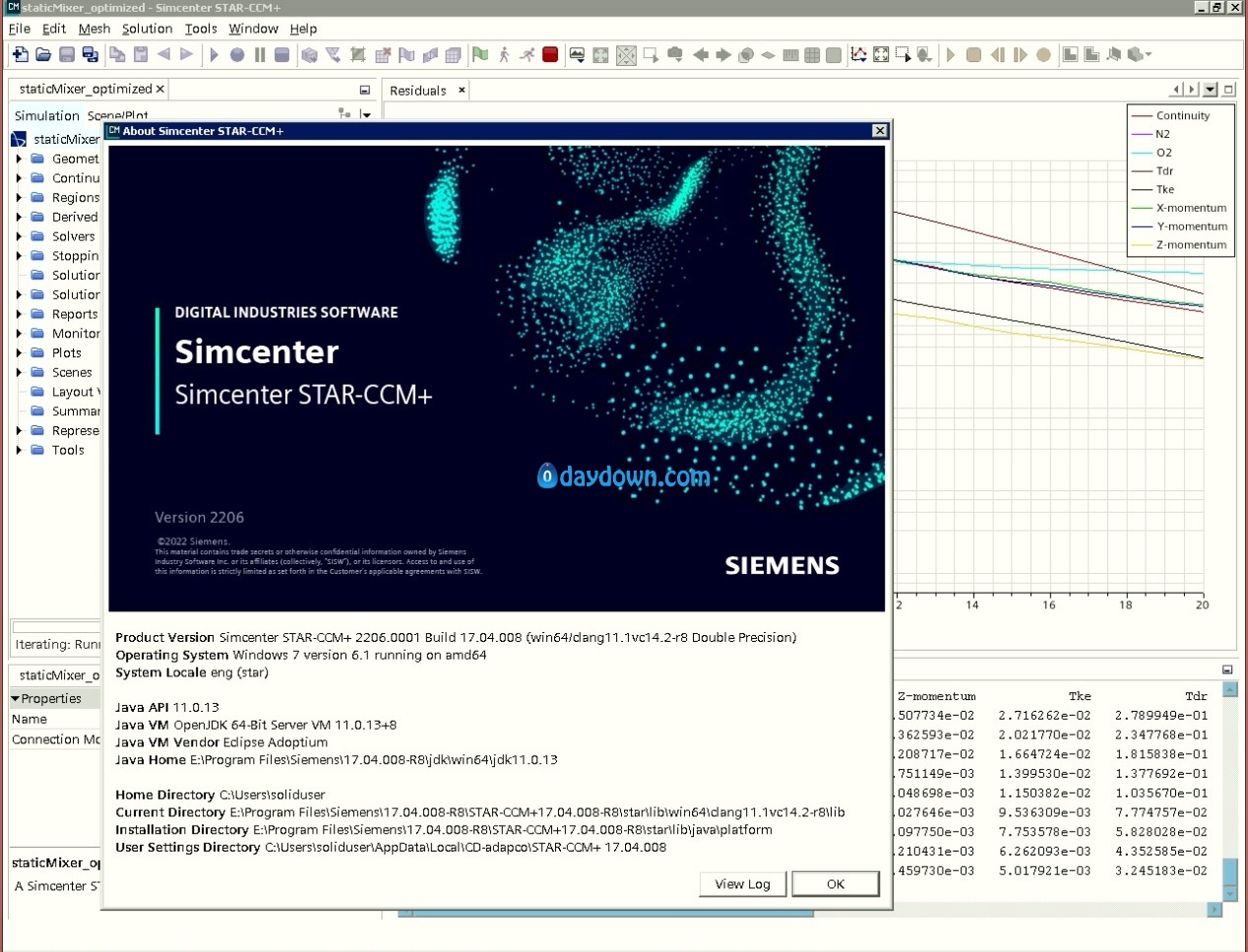Viewport: 1248px width, 952px height.
Task: Collapse the Properties section
Action: point(16,698)
